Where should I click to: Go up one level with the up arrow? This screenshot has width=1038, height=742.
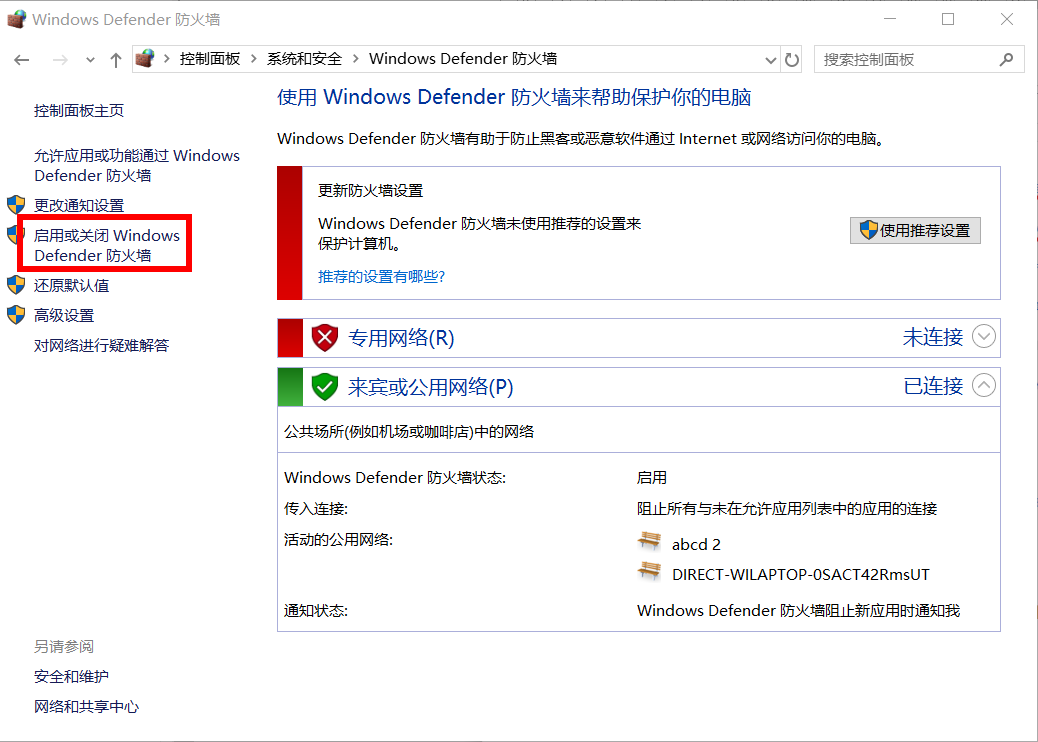[x=116, y=60]
